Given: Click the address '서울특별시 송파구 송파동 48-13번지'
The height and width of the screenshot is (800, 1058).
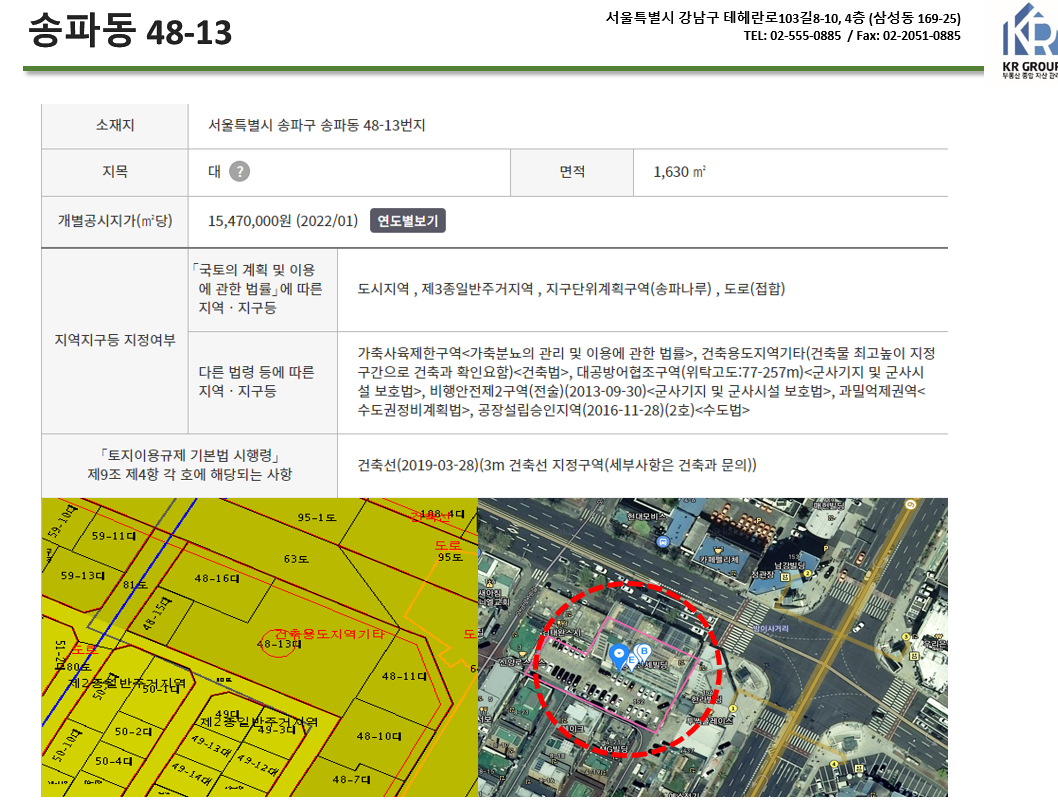Looking at the screenshot, I should coord(316,125).
